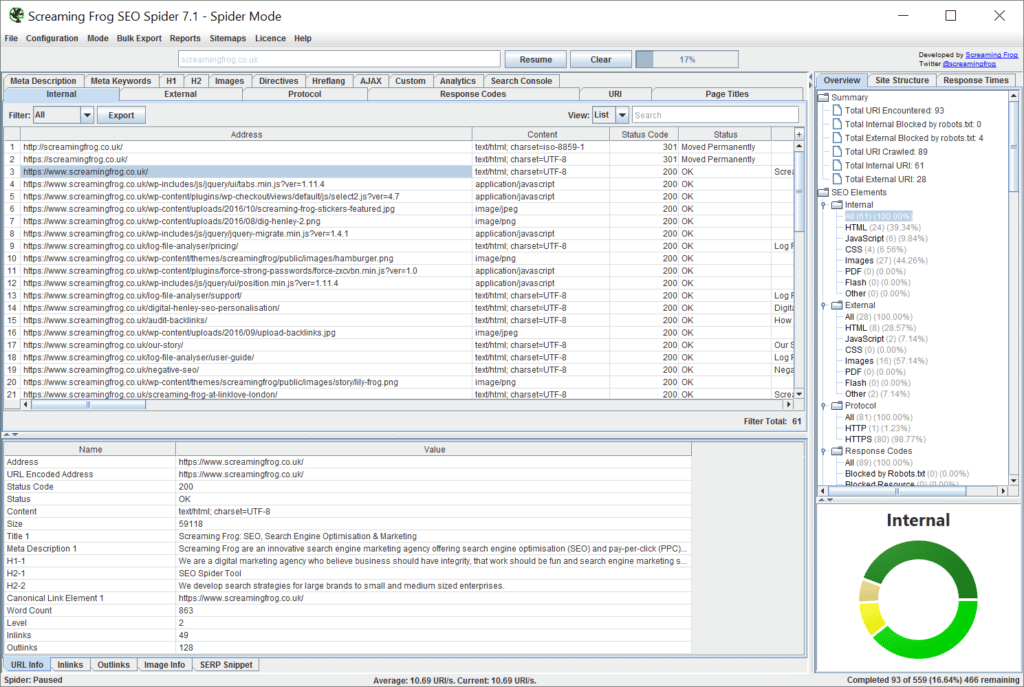1024x687 pixels.
Task: Click the Response Codes folder icon
Action: pos(837,451)
